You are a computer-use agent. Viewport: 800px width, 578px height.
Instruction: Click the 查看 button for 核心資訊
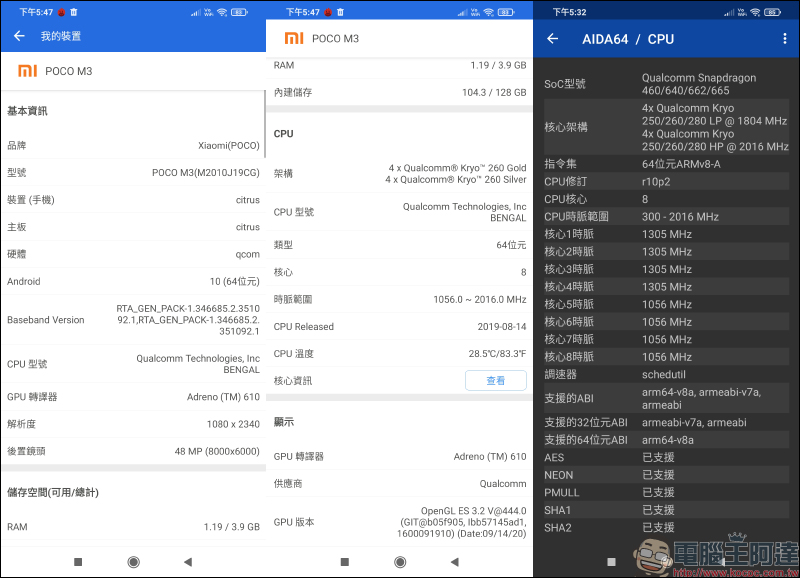click(x=496, y=380)
